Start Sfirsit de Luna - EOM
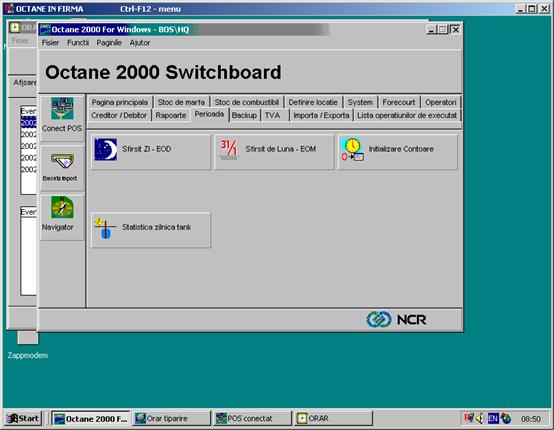Screen dimensions: 554x430 point(274,152)
